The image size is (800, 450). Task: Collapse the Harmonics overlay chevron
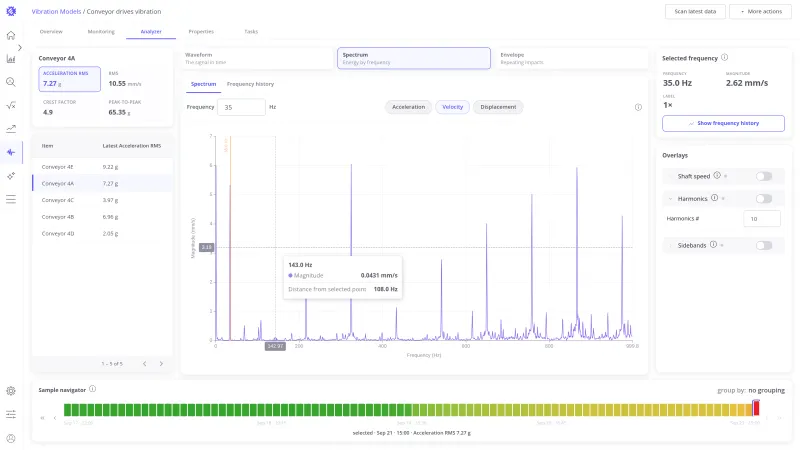670,199
